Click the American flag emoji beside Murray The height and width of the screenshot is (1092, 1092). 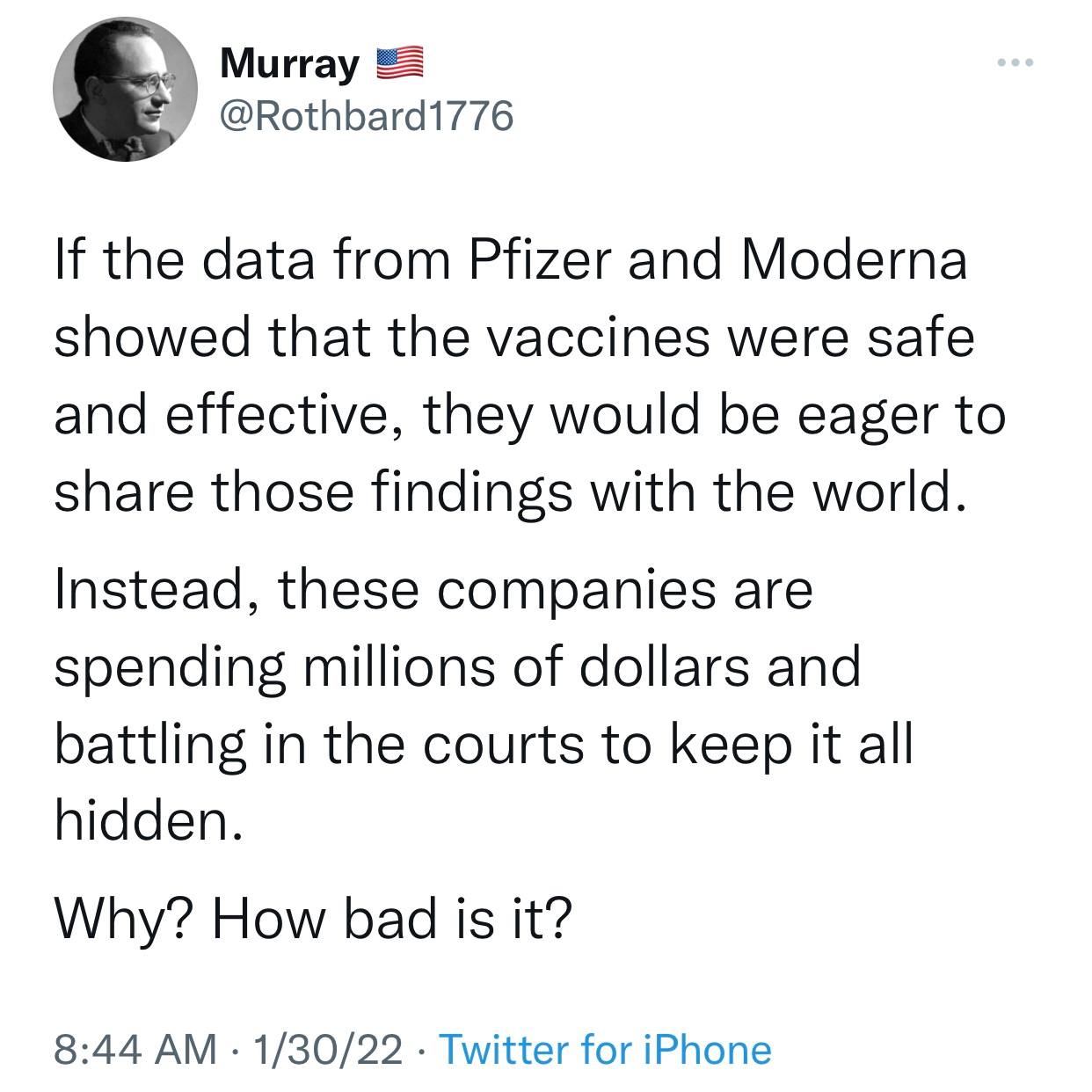tap(401, 64)
